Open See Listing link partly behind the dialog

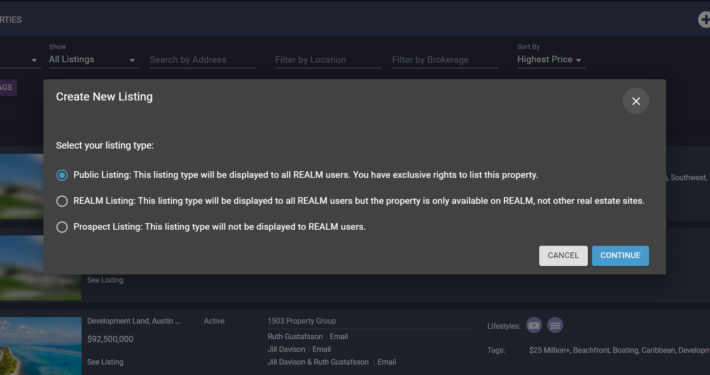click(x=105, y=280)
